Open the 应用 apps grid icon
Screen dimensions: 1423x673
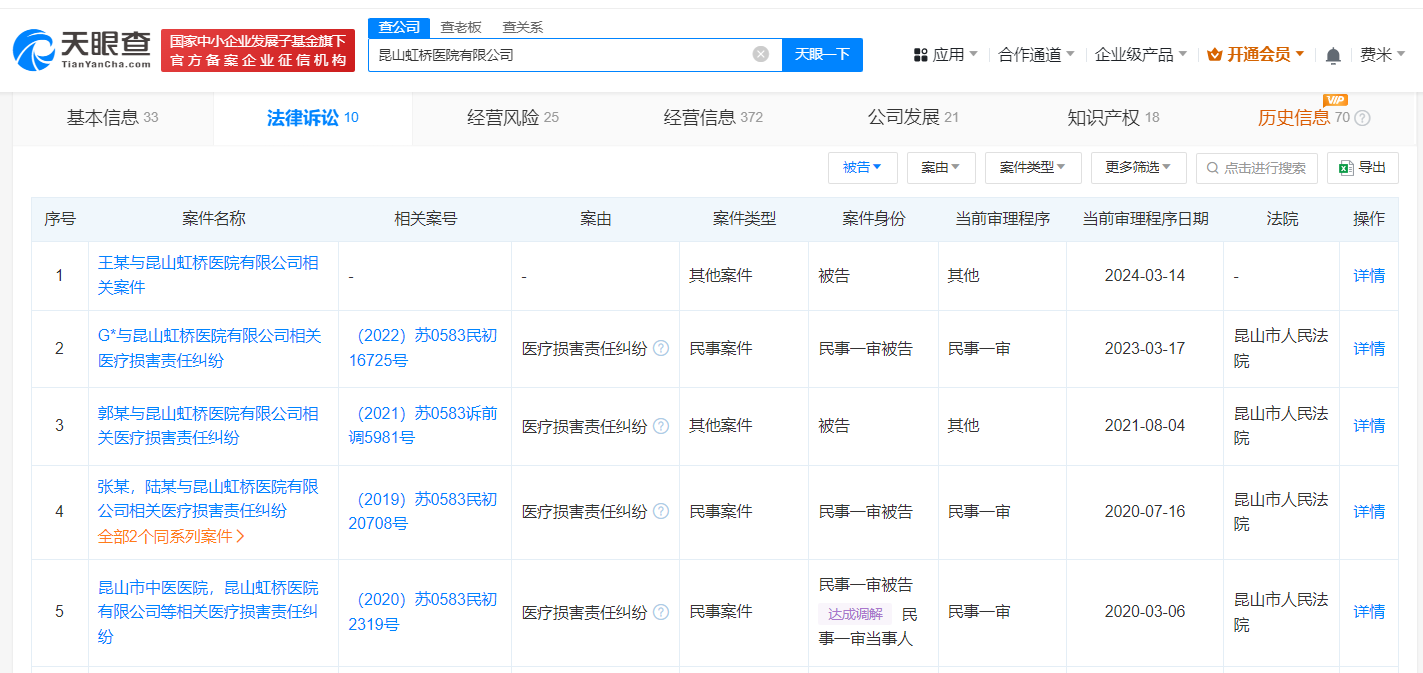point(920,54)
